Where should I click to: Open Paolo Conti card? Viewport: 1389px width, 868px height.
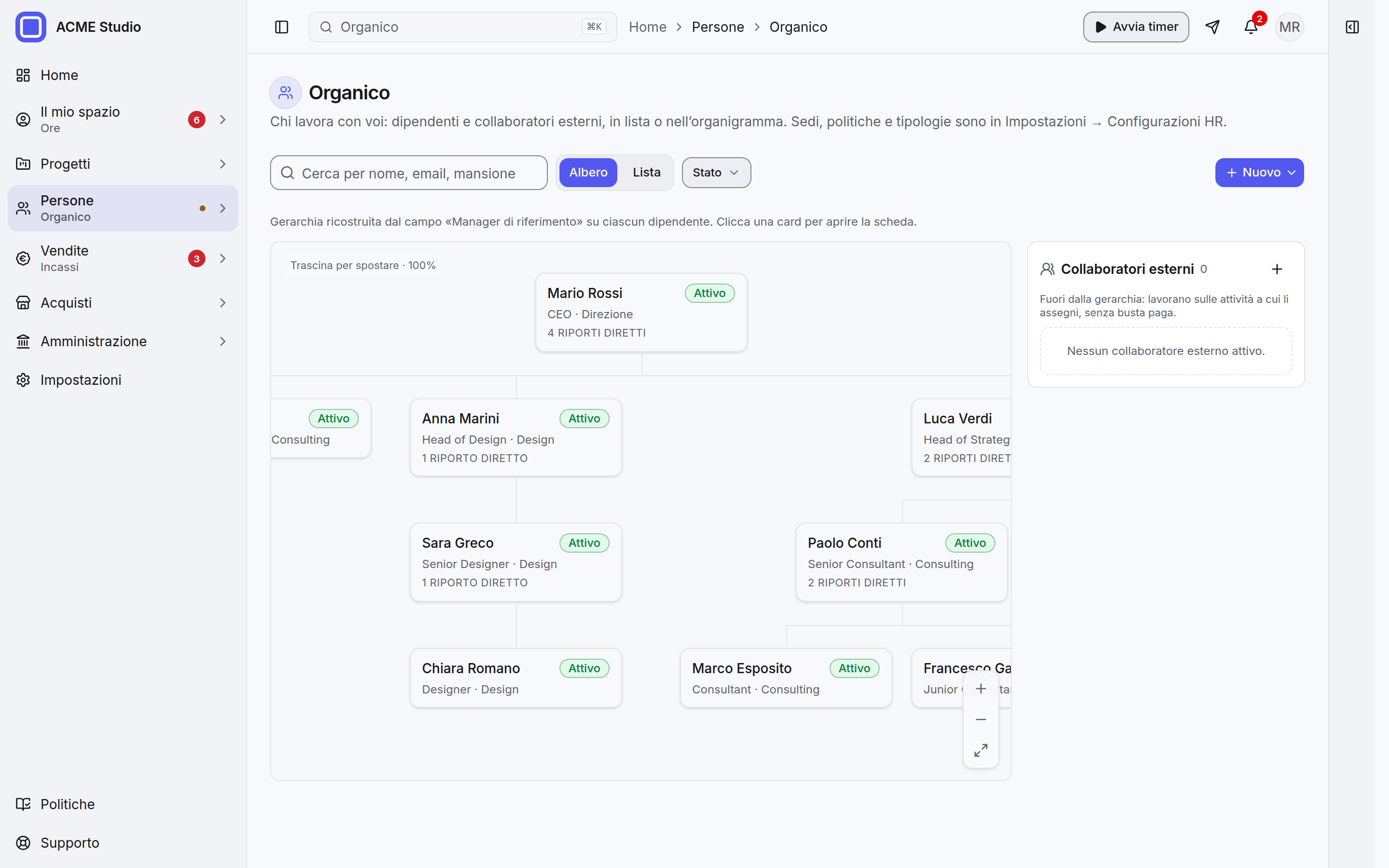[901, 562]
